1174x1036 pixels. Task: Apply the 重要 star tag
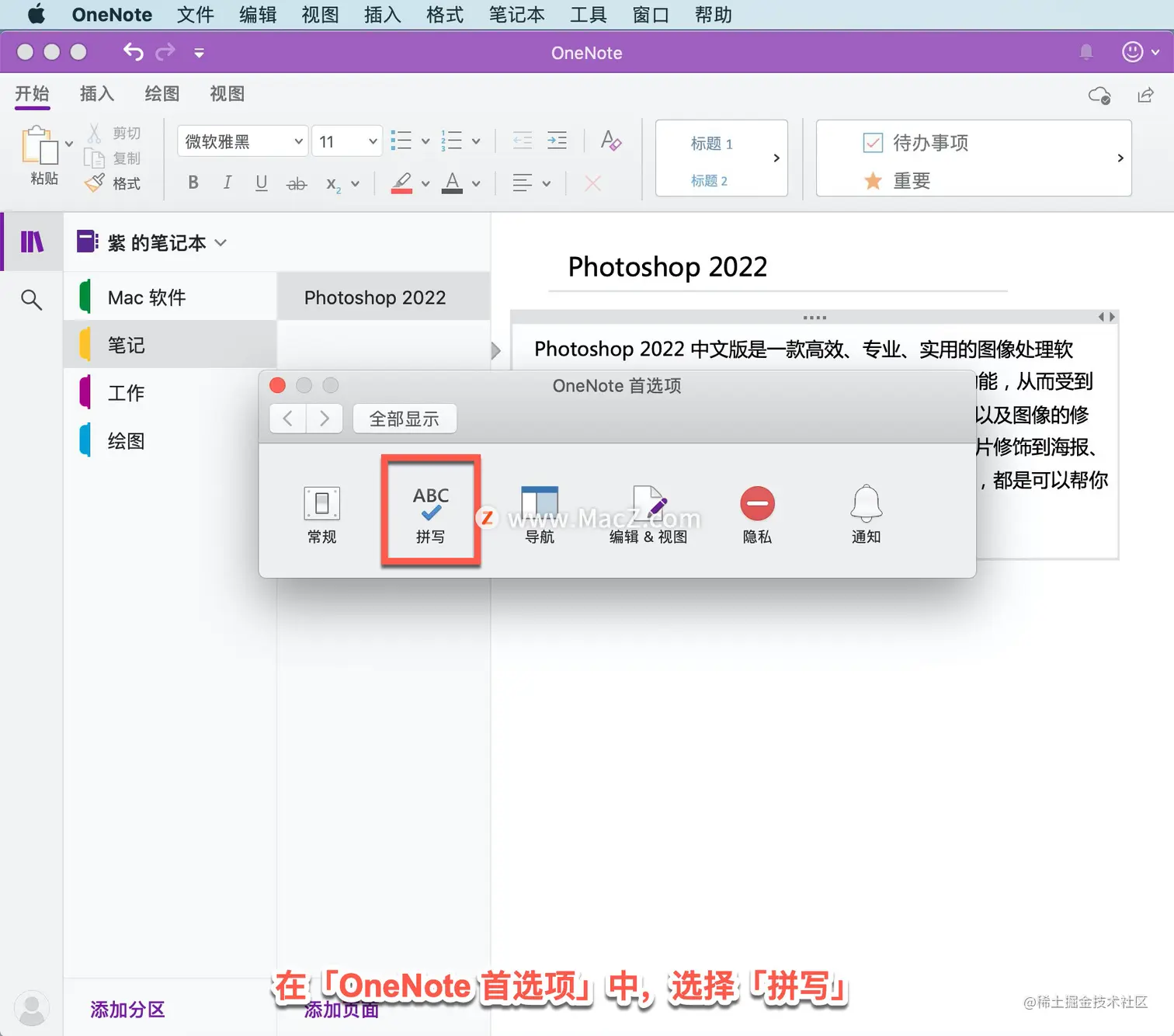(x=897, y=181)
